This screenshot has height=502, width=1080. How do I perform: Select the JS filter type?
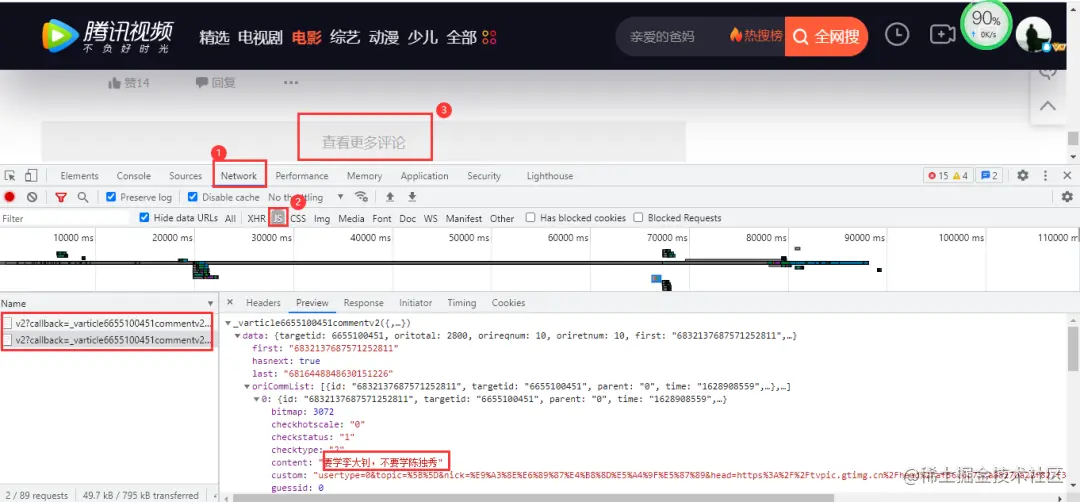click(x=278, y=218)
